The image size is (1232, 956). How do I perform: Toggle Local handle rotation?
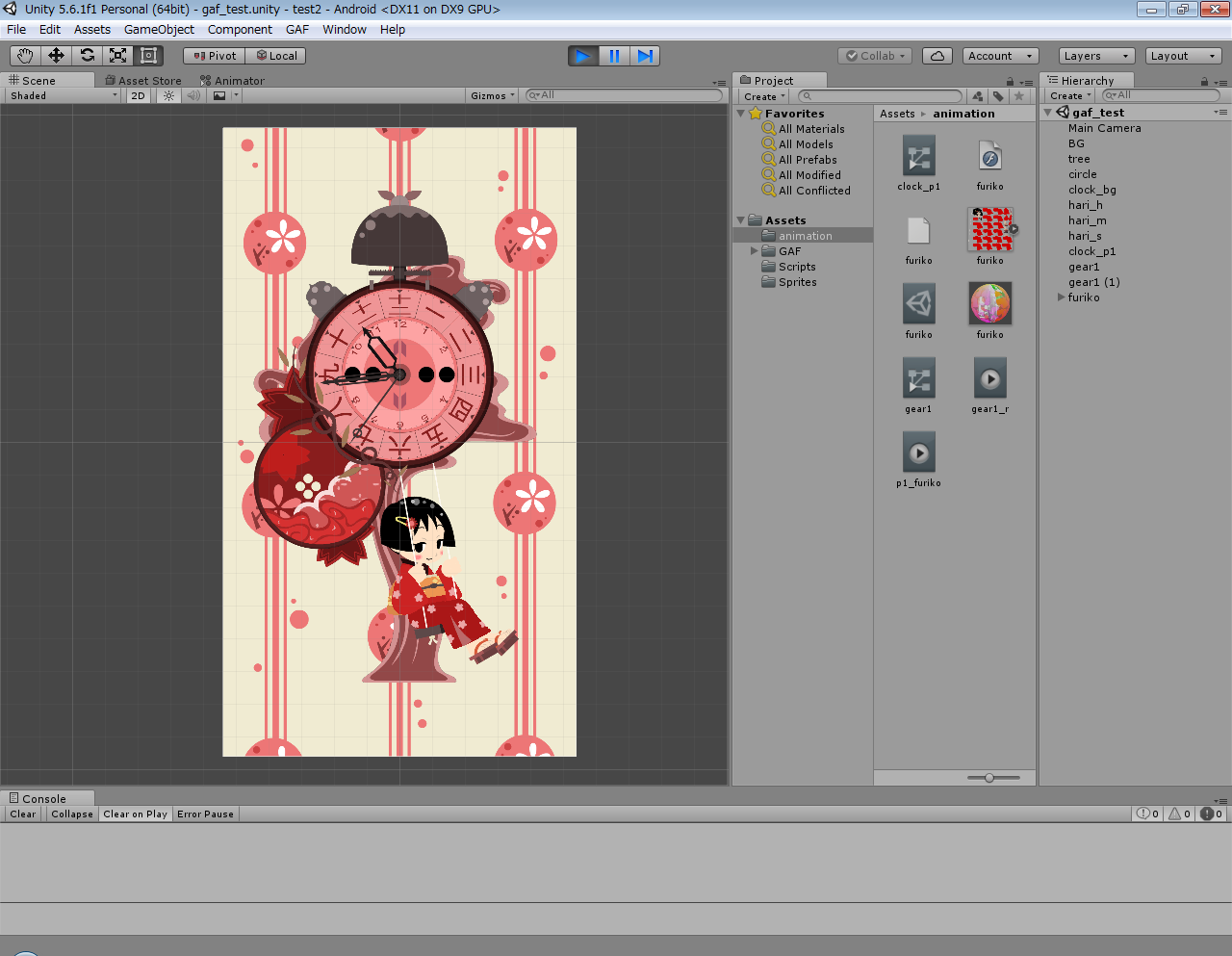tap(275, 56)
